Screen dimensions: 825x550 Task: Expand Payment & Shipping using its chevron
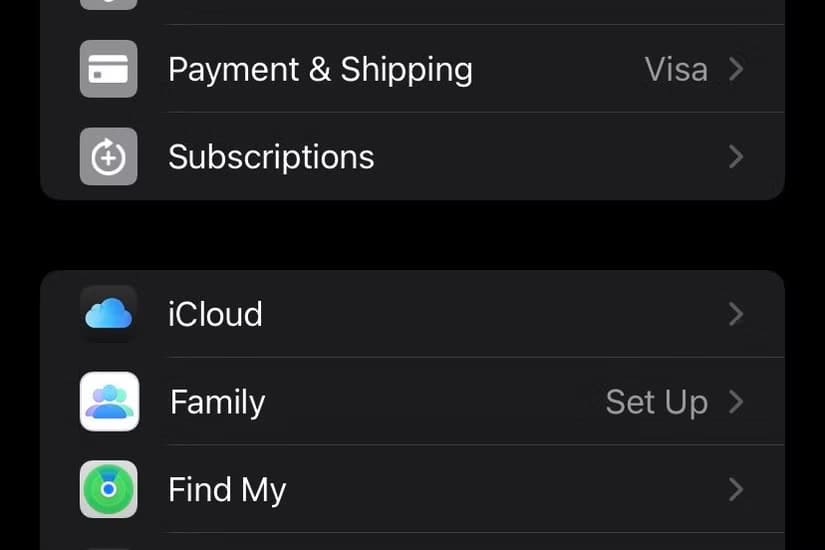point(736,69)
